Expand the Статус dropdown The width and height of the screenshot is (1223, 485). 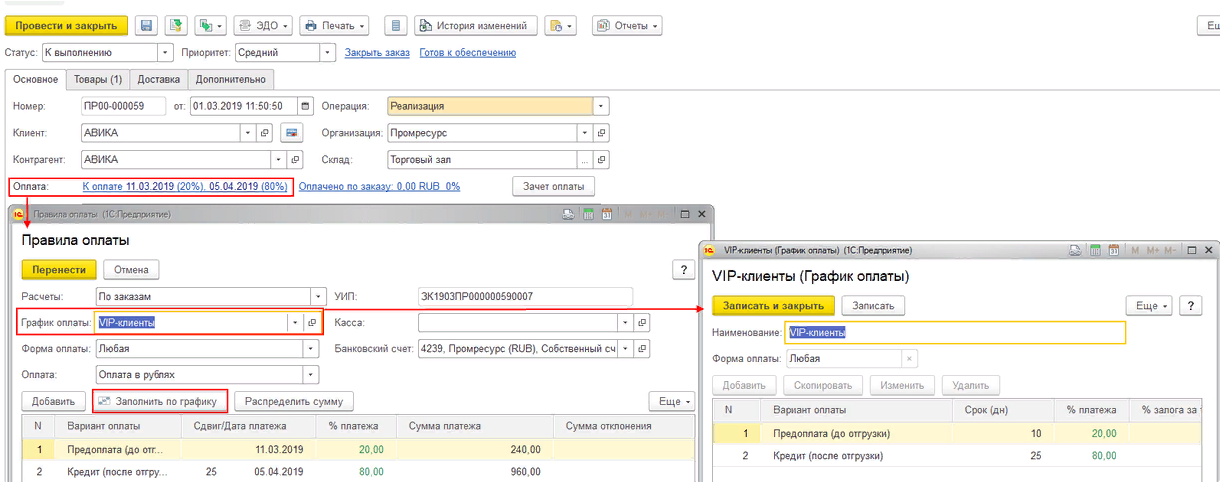(165, 53)
